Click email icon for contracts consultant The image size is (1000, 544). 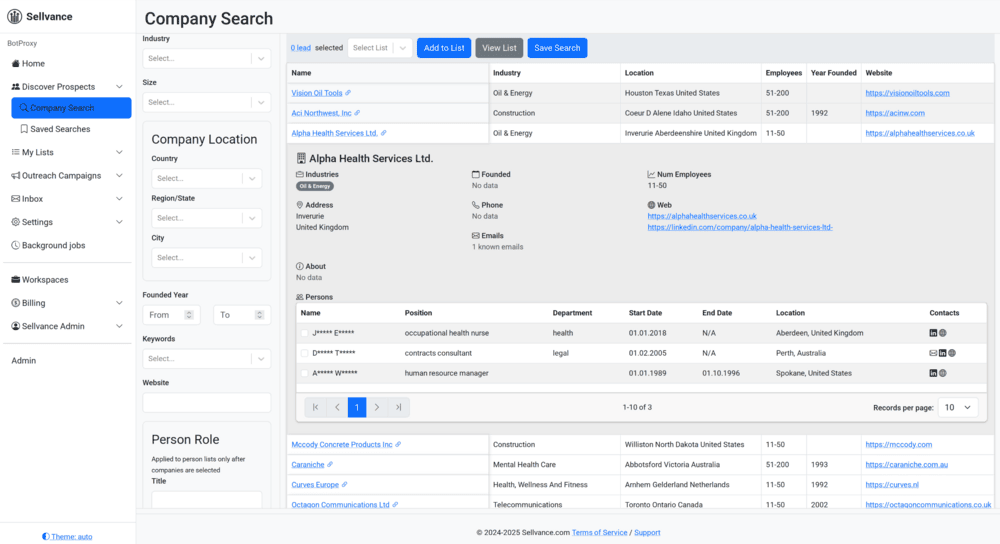pos(933,353)
